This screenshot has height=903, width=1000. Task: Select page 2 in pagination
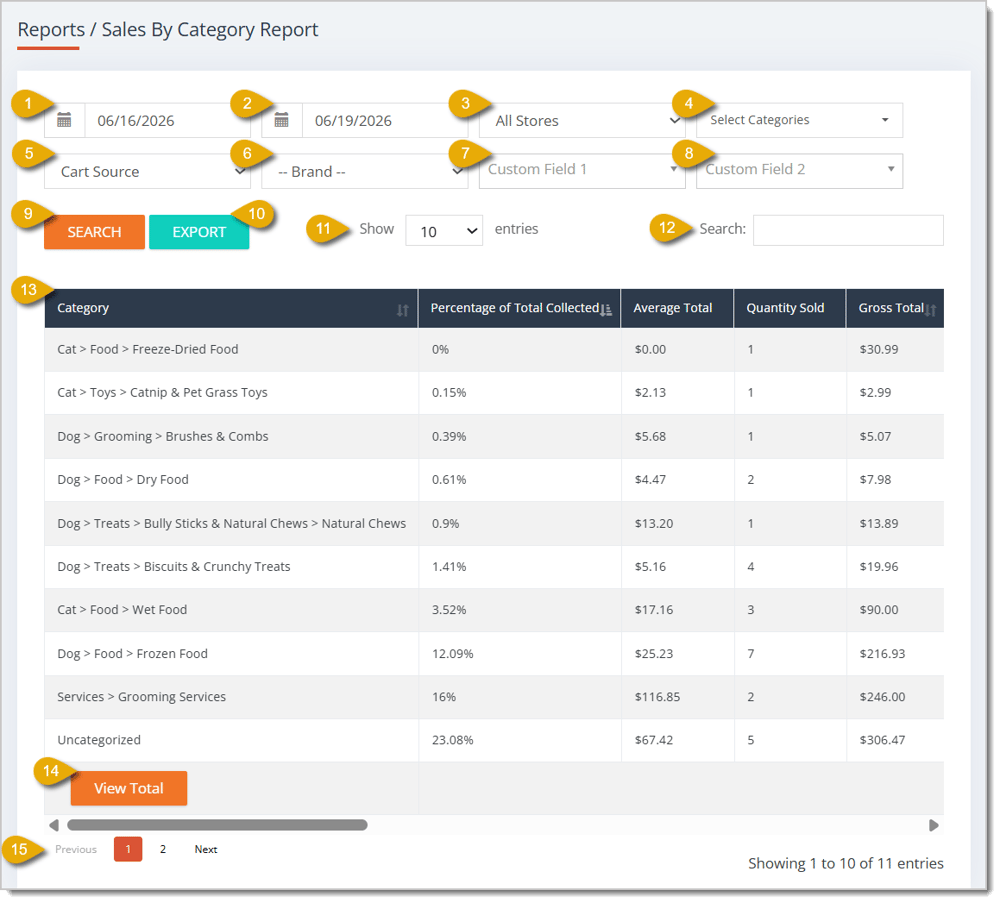(x=163, y=849)
